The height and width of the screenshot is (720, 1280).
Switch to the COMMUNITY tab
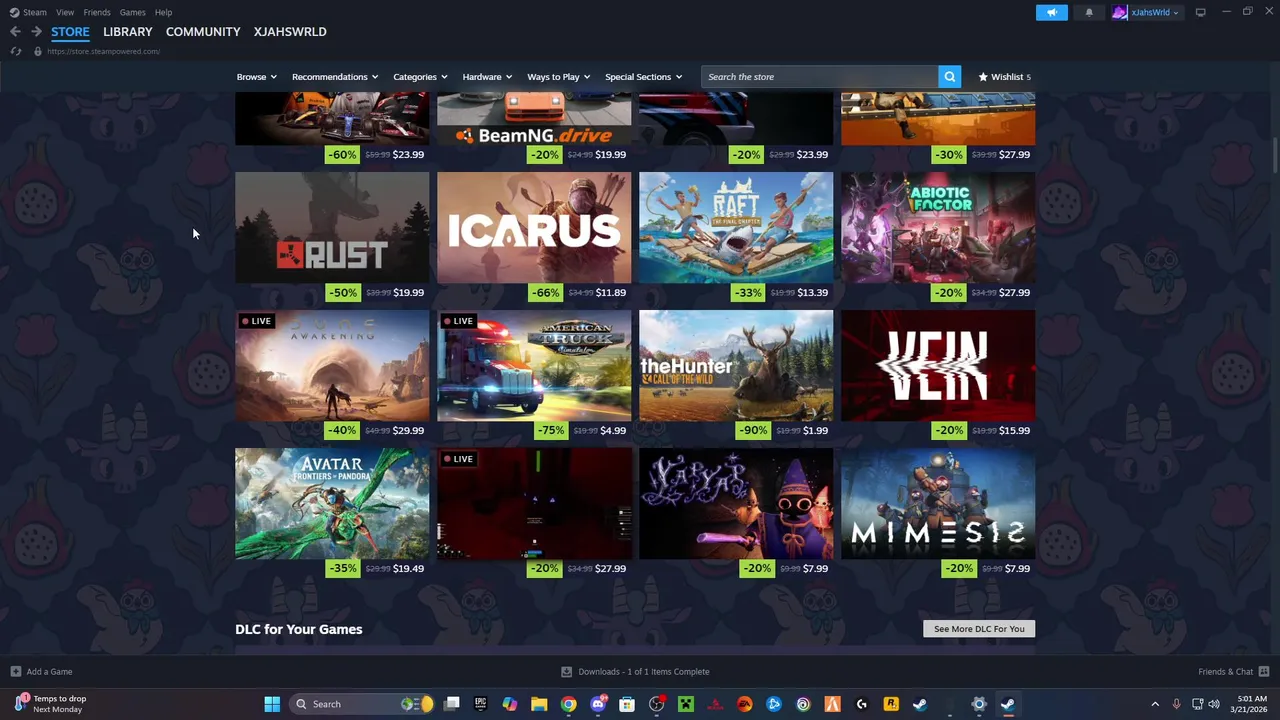click(x=203, y=32)
